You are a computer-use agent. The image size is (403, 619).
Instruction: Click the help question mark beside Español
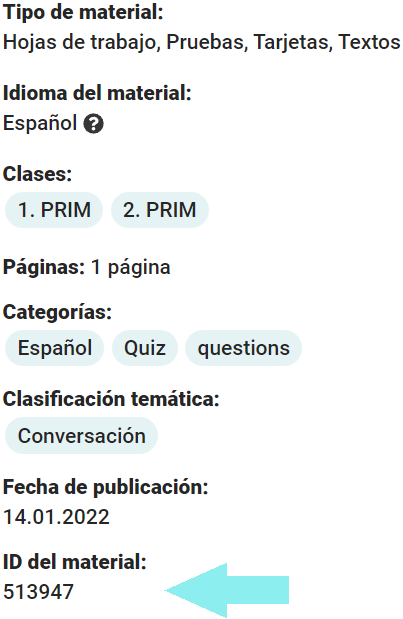94,124
